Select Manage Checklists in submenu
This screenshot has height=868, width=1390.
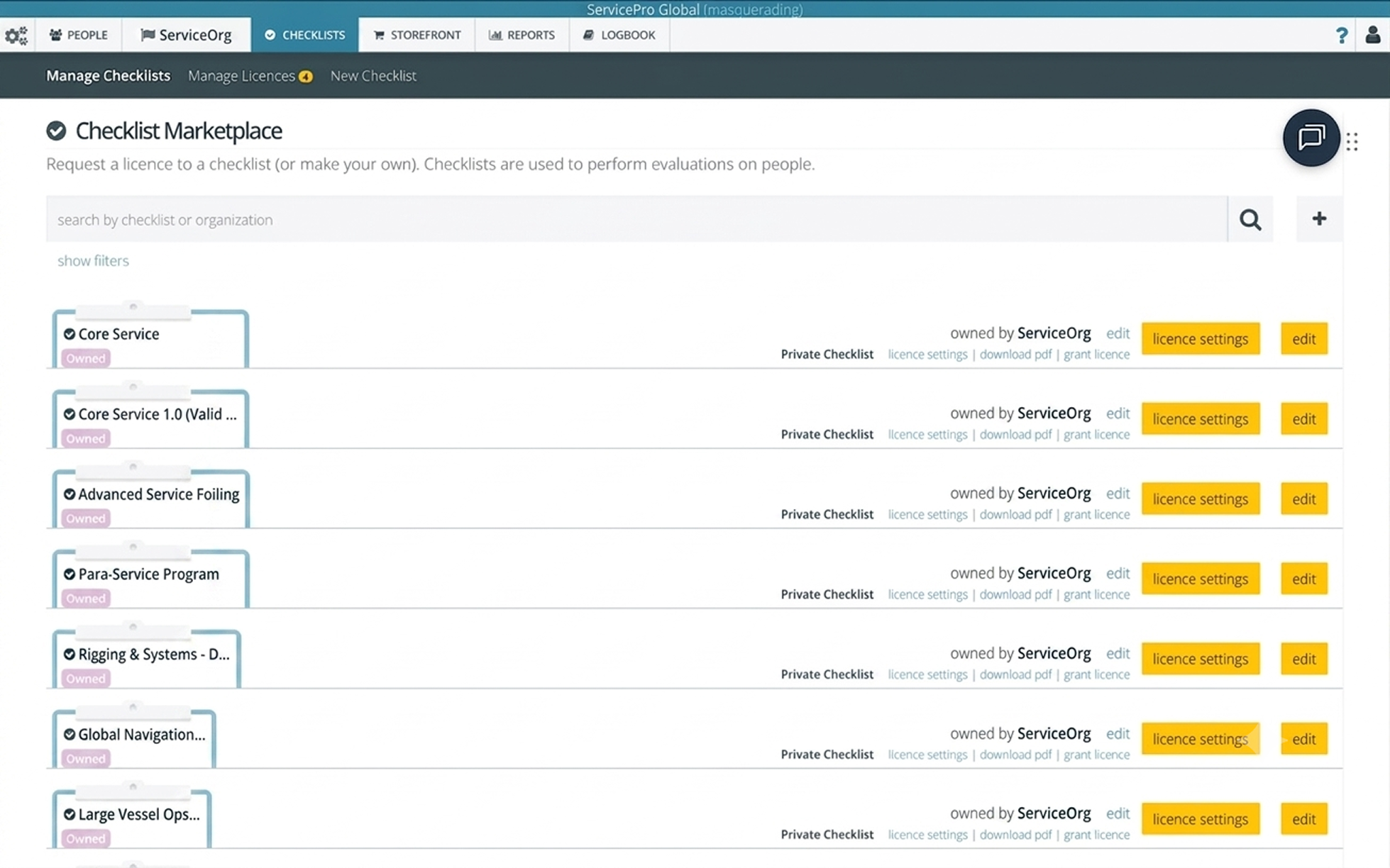point(108,76)
